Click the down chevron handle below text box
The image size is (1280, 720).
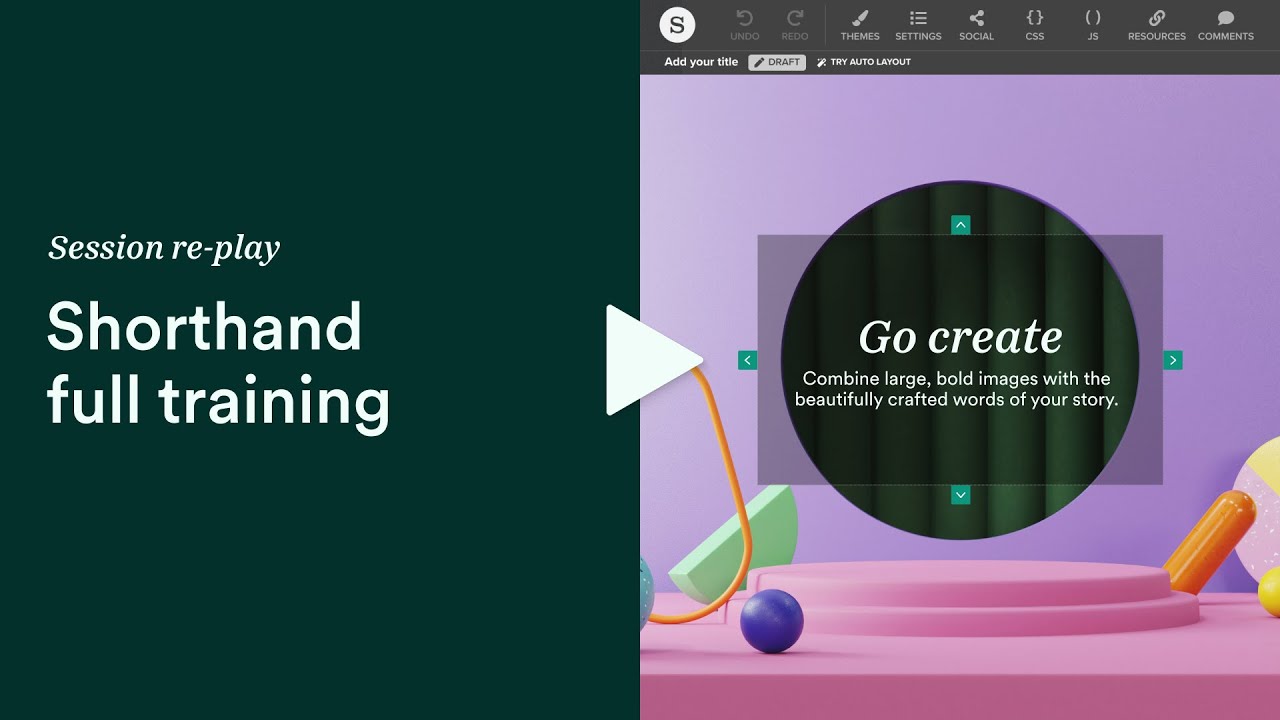(x=961, y=495)
